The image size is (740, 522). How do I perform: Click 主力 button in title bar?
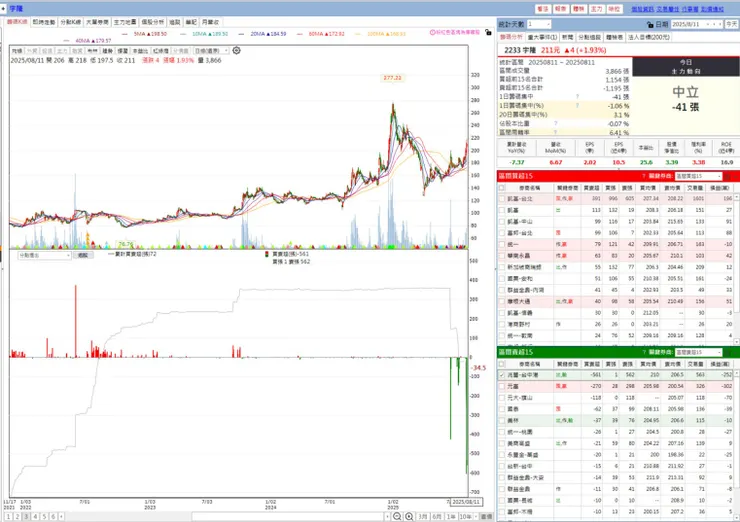tap(597, 9)
